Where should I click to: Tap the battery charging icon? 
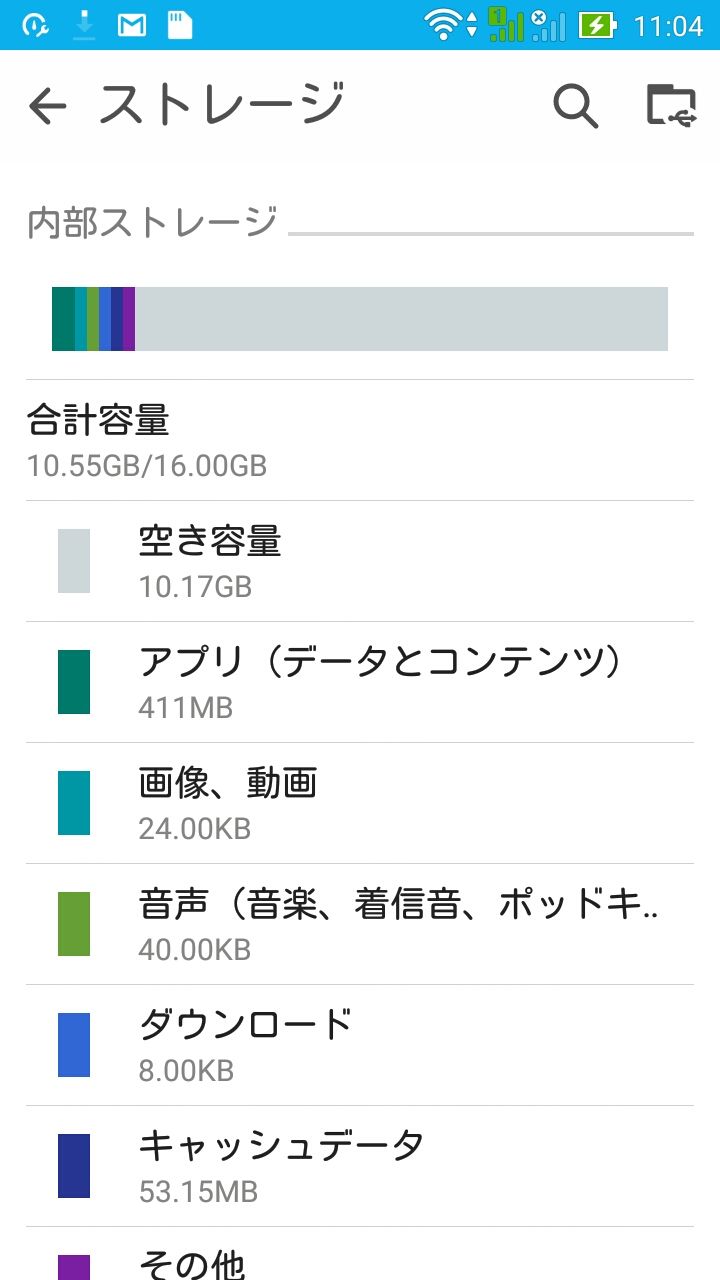pos(597,25)
